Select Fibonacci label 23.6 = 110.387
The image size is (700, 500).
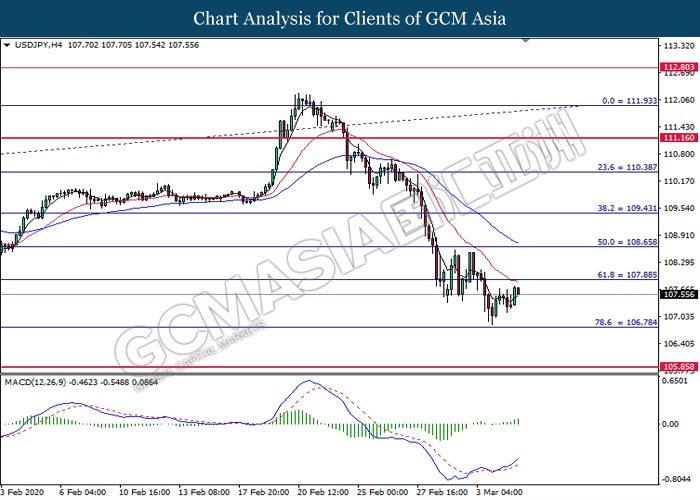[x=627, y=167]
